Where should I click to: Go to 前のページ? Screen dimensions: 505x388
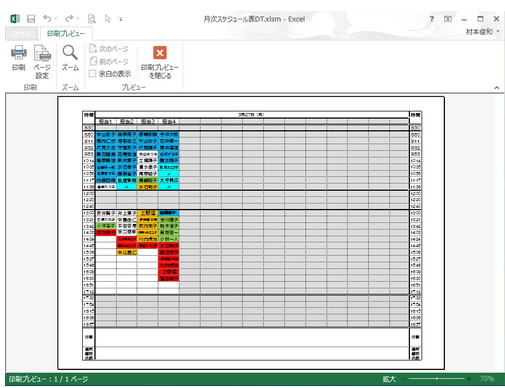point(109,61)
